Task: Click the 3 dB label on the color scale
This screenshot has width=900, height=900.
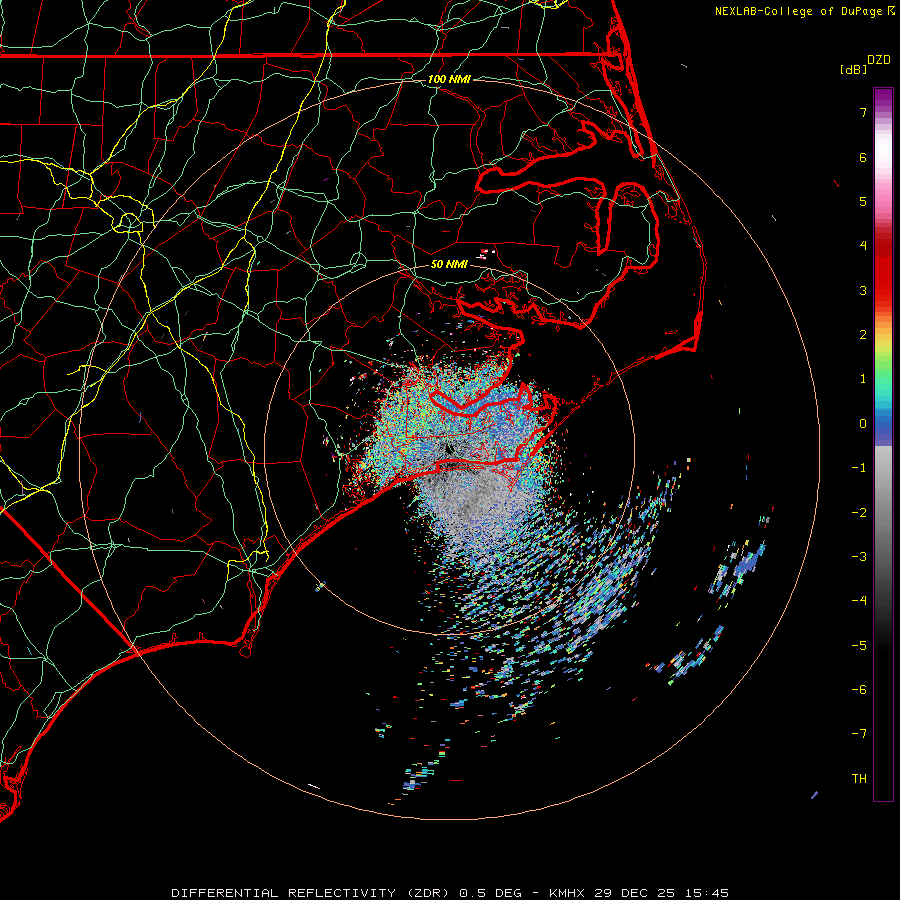Action: (863, 290)
